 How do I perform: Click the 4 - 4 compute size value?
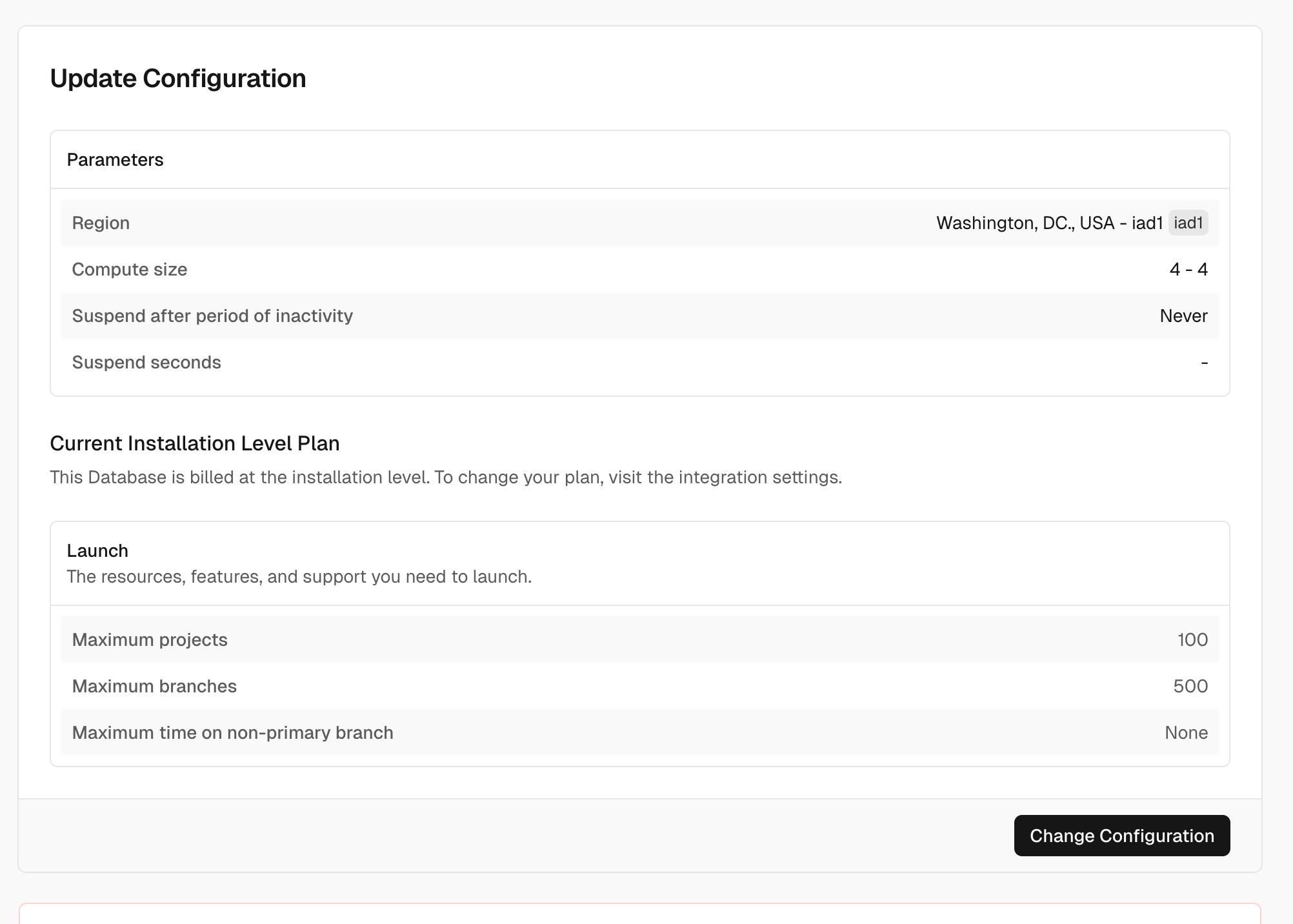click(x=1188, y=269)
